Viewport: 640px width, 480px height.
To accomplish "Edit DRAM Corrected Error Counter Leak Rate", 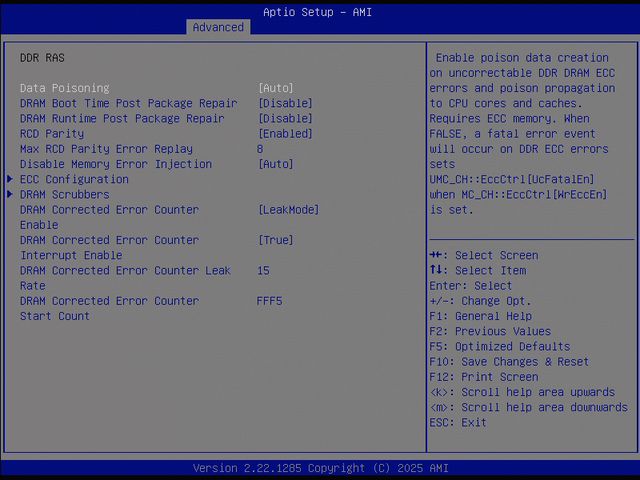I will coord(263,271).
